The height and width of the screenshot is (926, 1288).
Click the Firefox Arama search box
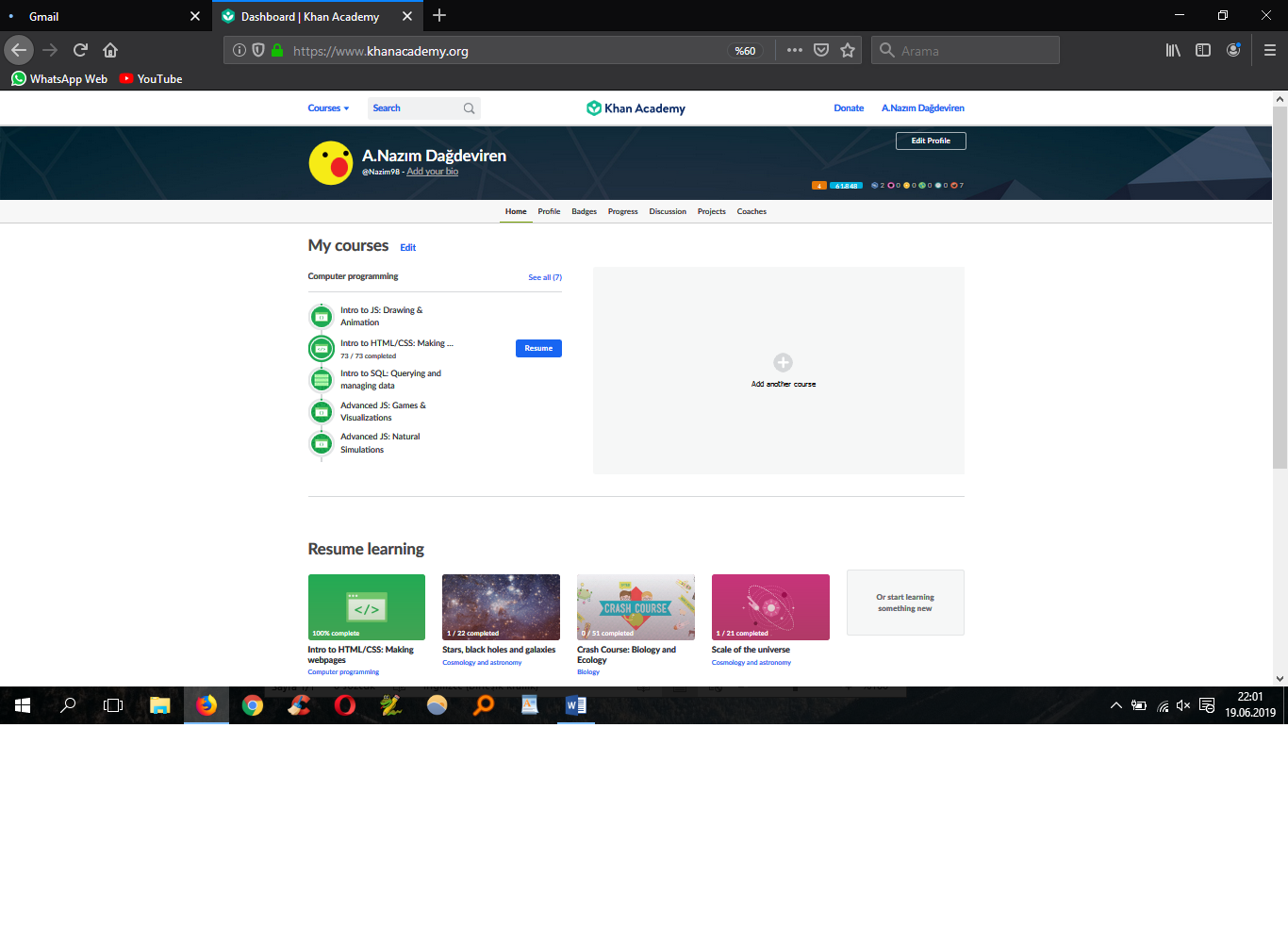click(x=966, y=50)
